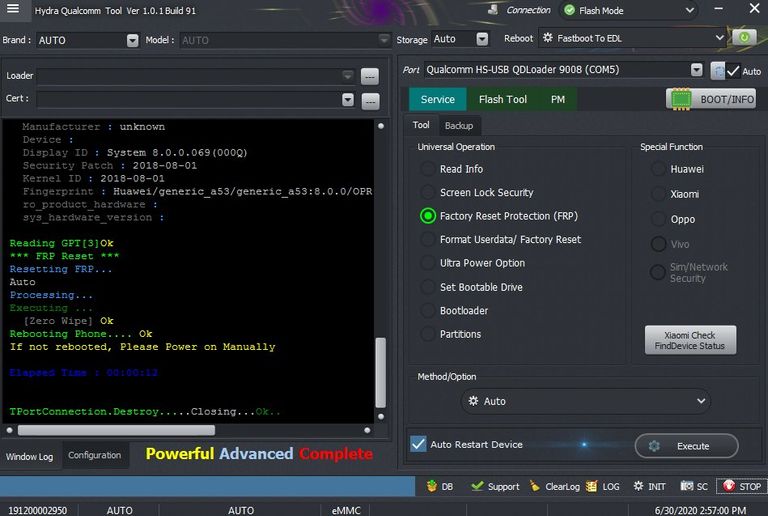Browse for Loader file button
The height and width of the screenshot is (516, 768).
point(370,76)
